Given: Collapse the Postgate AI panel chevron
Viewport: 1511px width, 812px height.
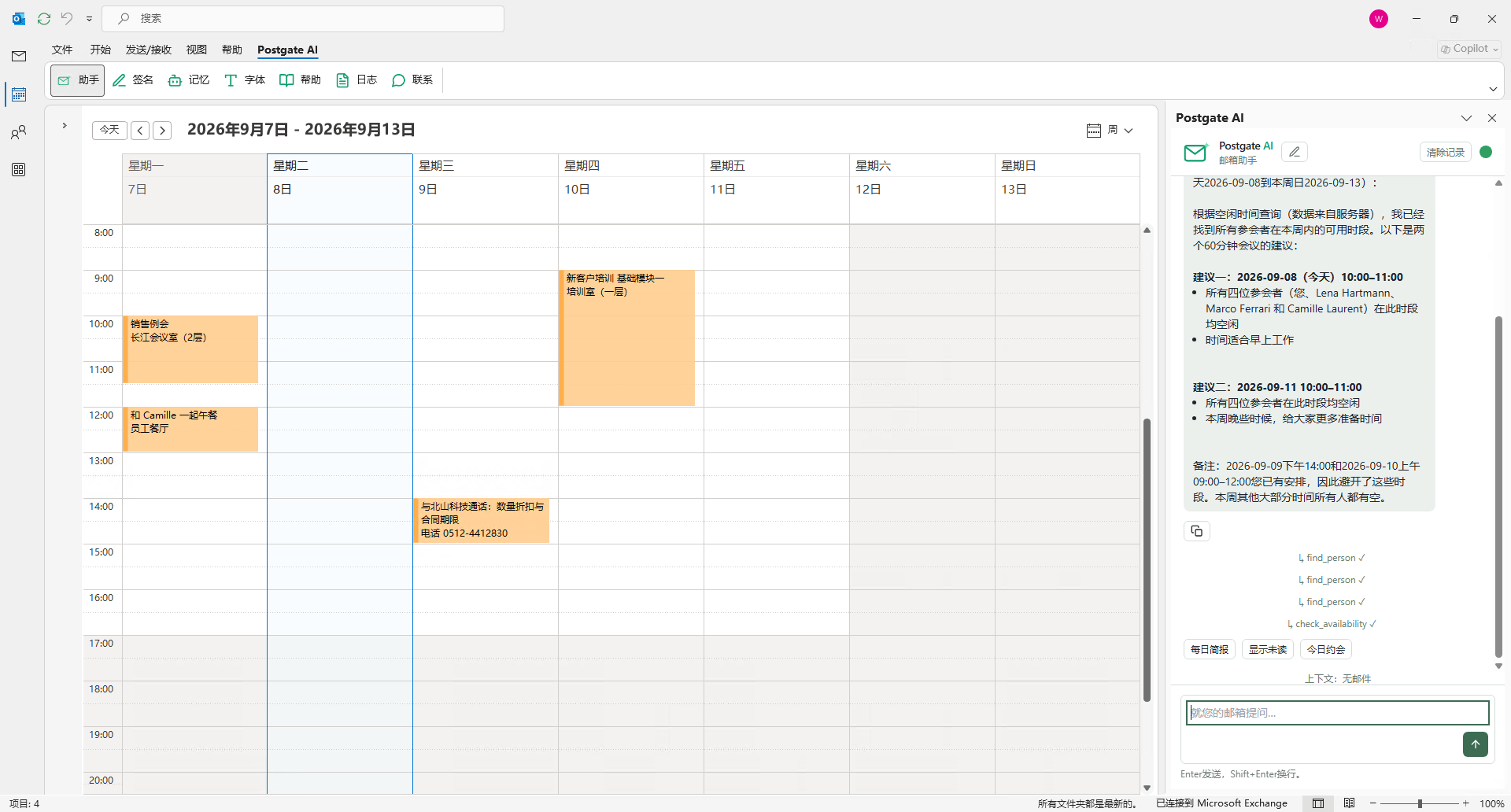Looking at the screenshot, I should pos(1467,118).
